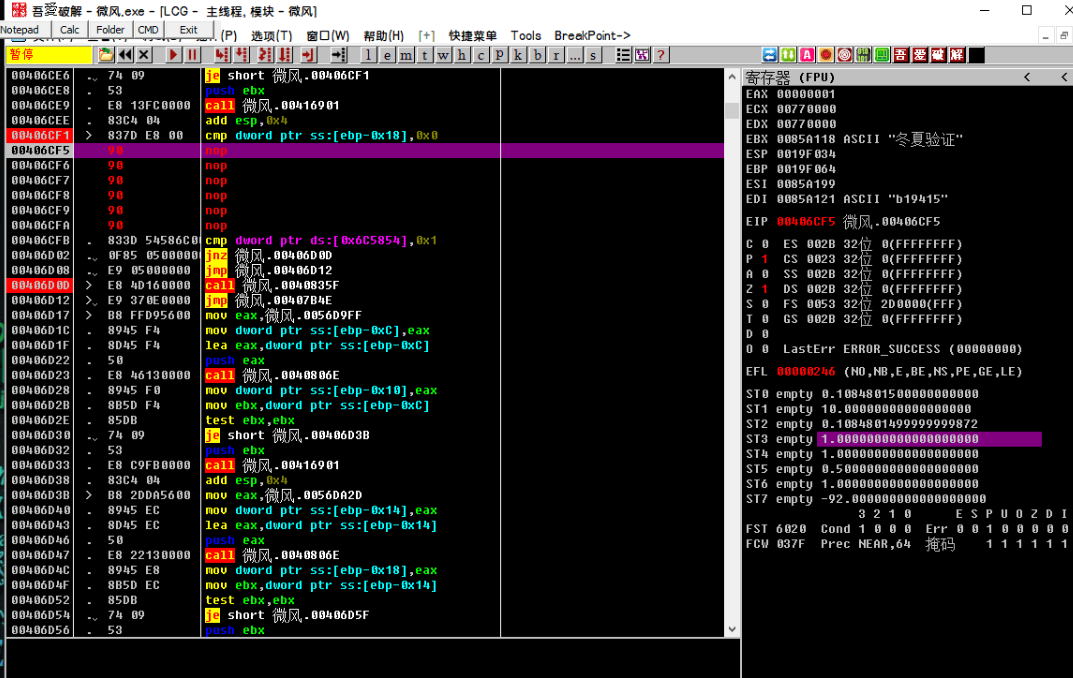Click the blue swap arrows plugin icon

[x=770, y=55]
